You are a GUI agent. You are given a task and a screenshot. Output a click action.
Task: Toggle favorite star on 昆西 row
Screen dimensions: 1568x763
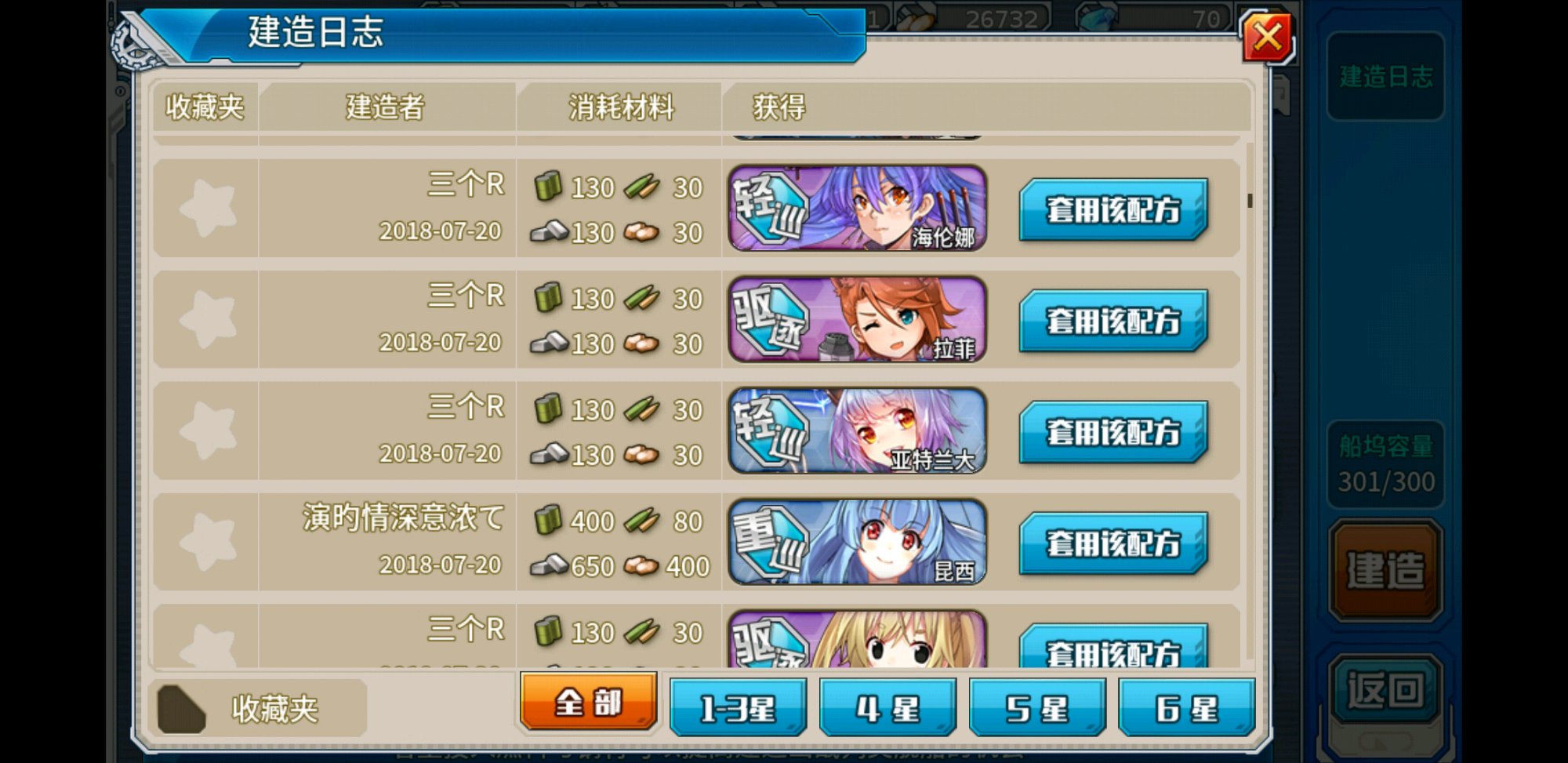coord(208,542)
